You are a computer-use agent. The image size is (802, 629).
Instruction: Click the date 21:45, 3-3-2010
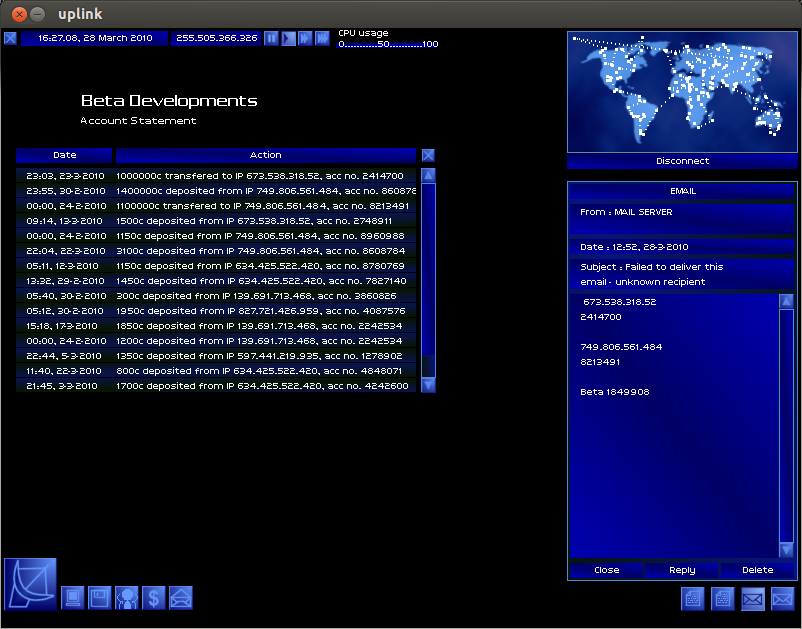click(x=61, y=386)
